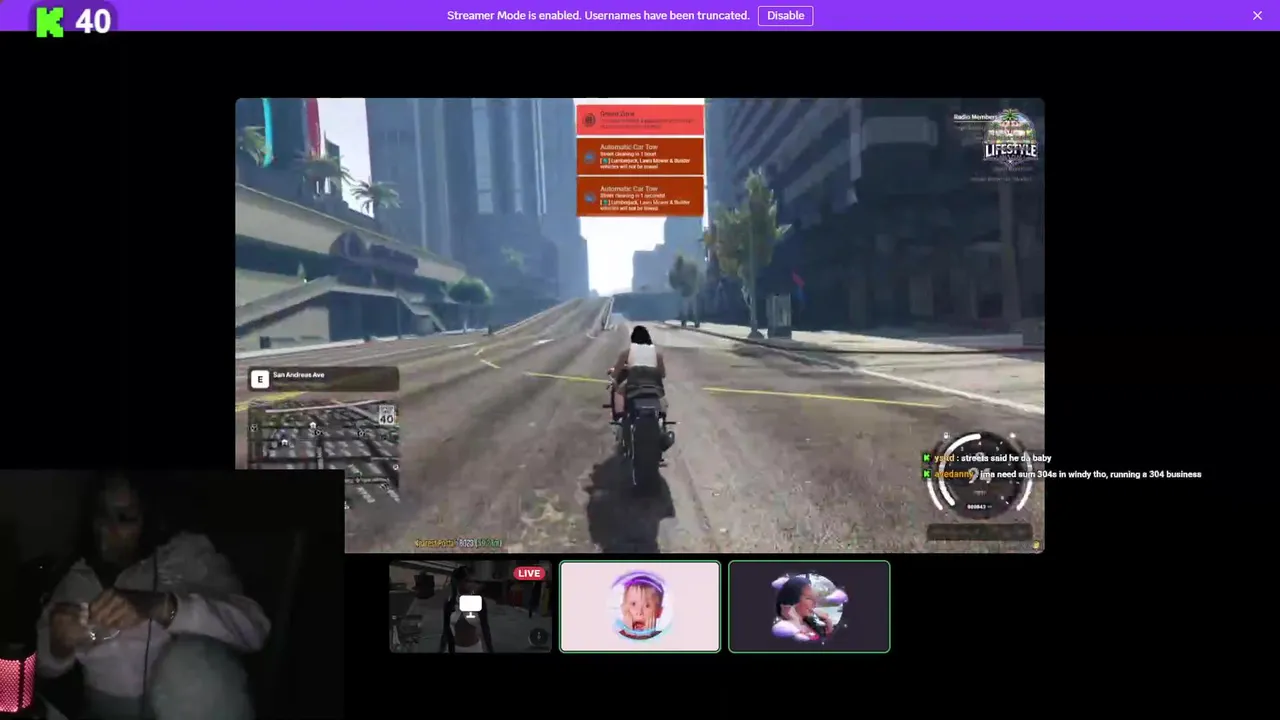The height and width of the screenshot is (720, 1280).
Task: Select the screaming kid avatar thumbnail
Action: [640, 606]
